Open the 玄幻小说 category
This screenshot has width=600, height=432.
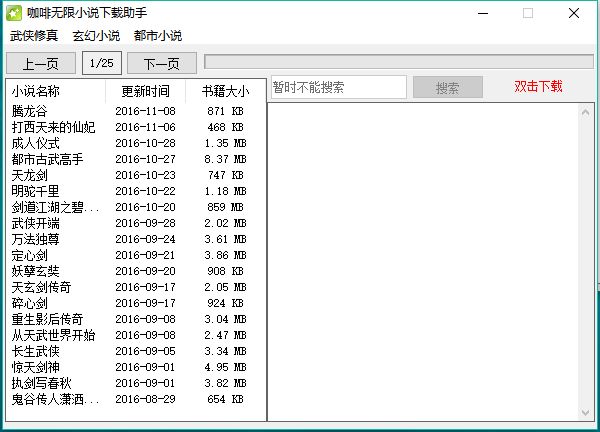click(x=96, y=36)
